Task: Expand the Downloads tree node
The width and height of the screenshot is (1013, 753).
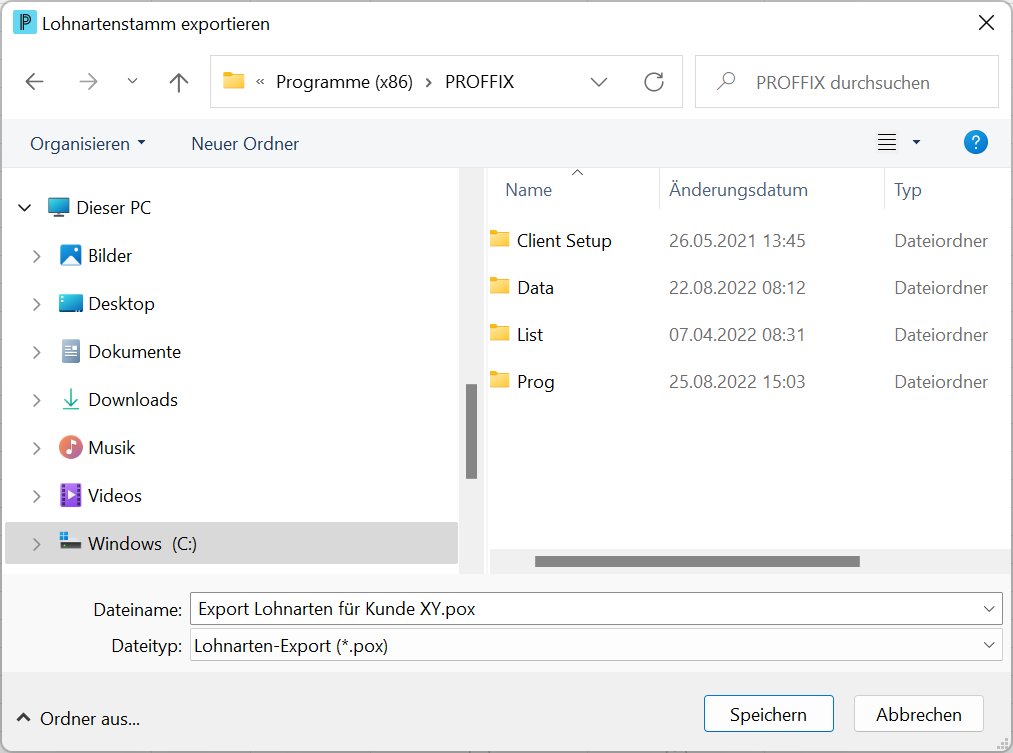Action: [x=37, y=400]
